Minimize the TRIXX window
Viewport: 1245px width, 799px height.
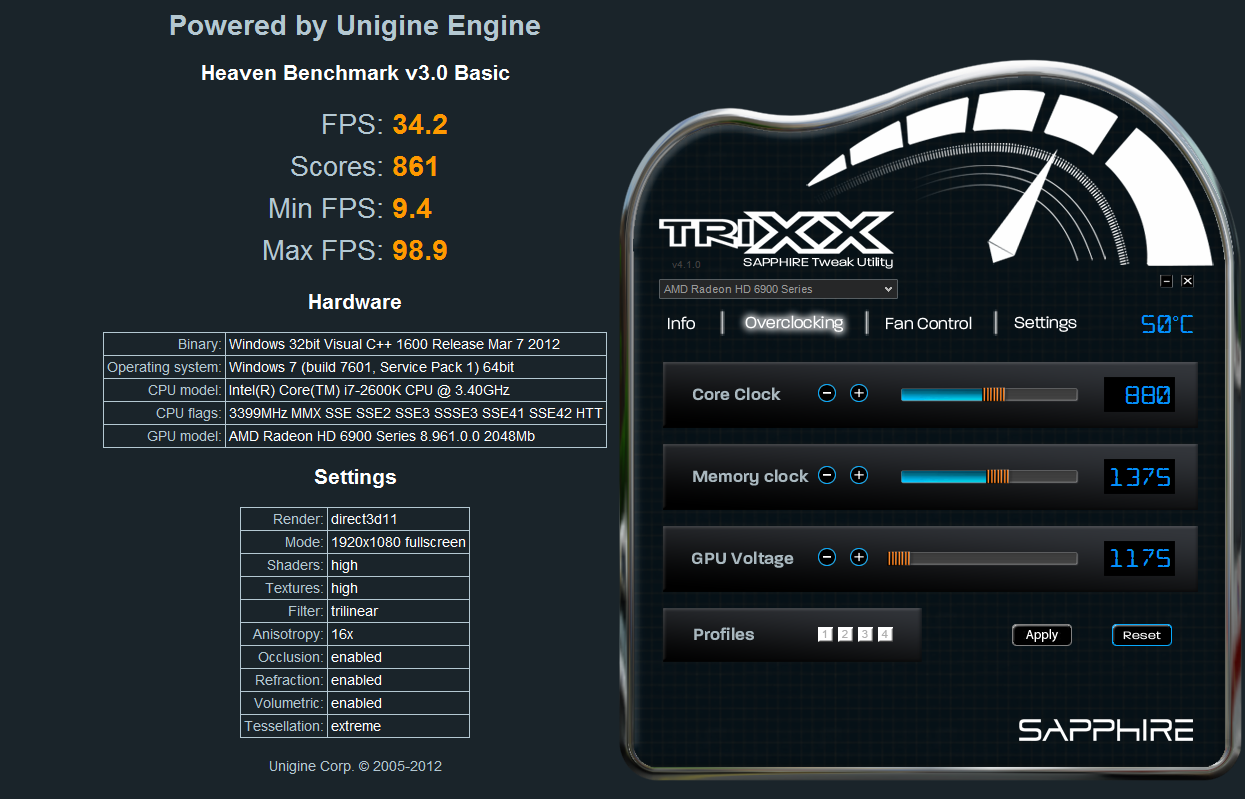(x=1166, y=281)
